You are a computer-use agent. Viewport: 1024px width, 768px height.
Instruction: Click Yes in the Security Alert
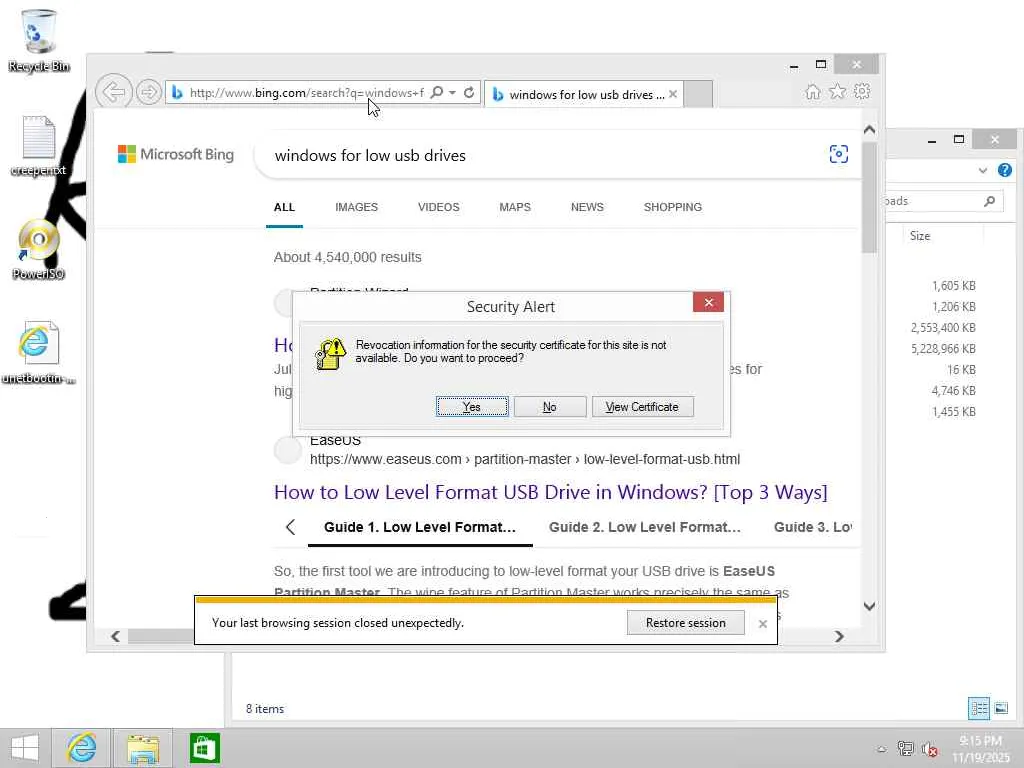click(x=472, y=407)
